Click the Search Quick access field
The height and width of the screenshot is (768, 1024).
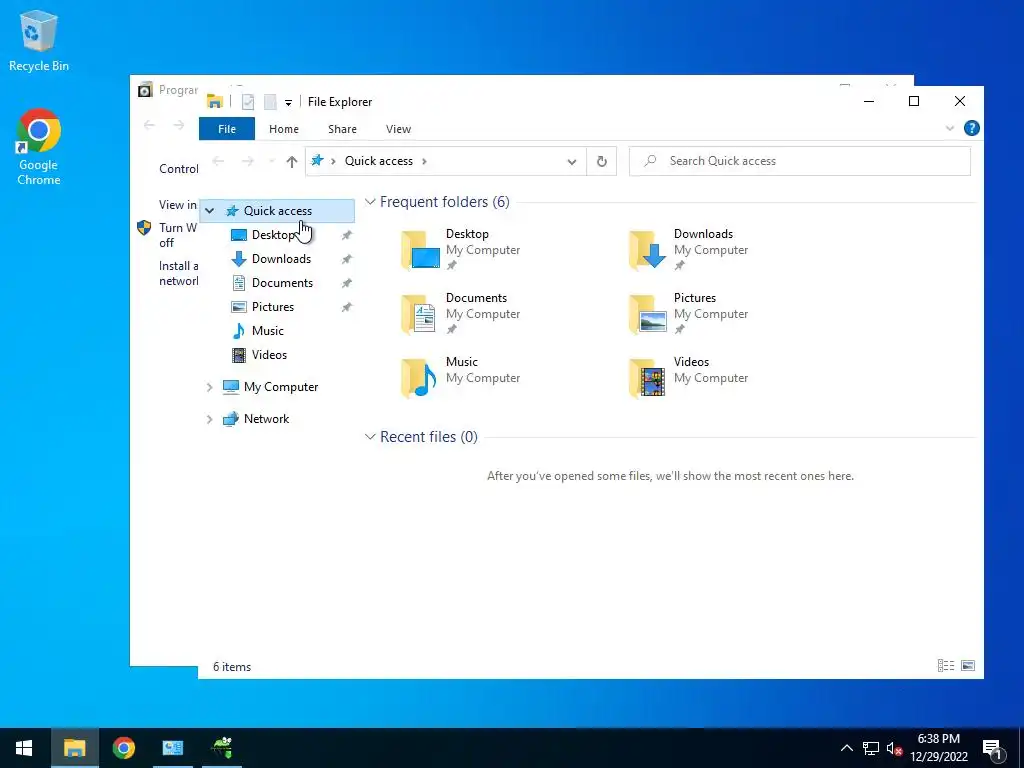tap(799, 161)
